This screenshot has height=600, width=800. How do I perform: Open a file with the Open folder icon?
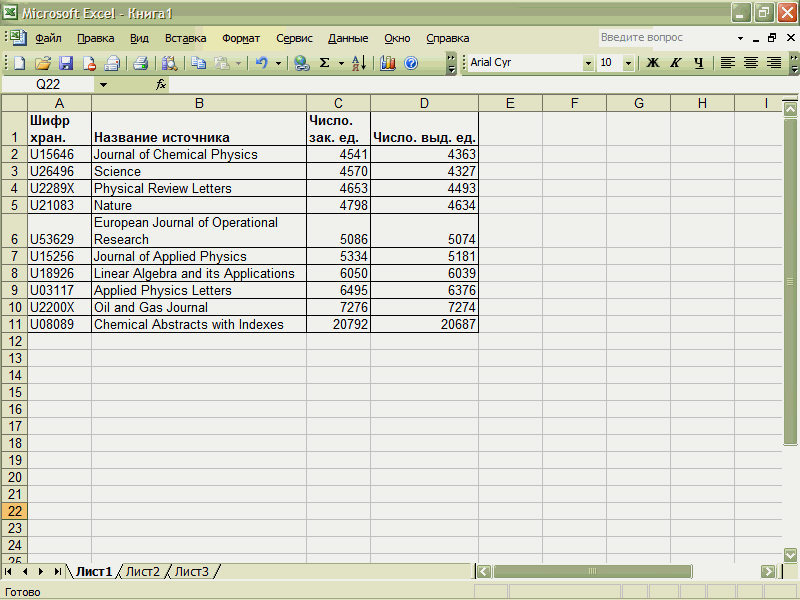point(43,63)
